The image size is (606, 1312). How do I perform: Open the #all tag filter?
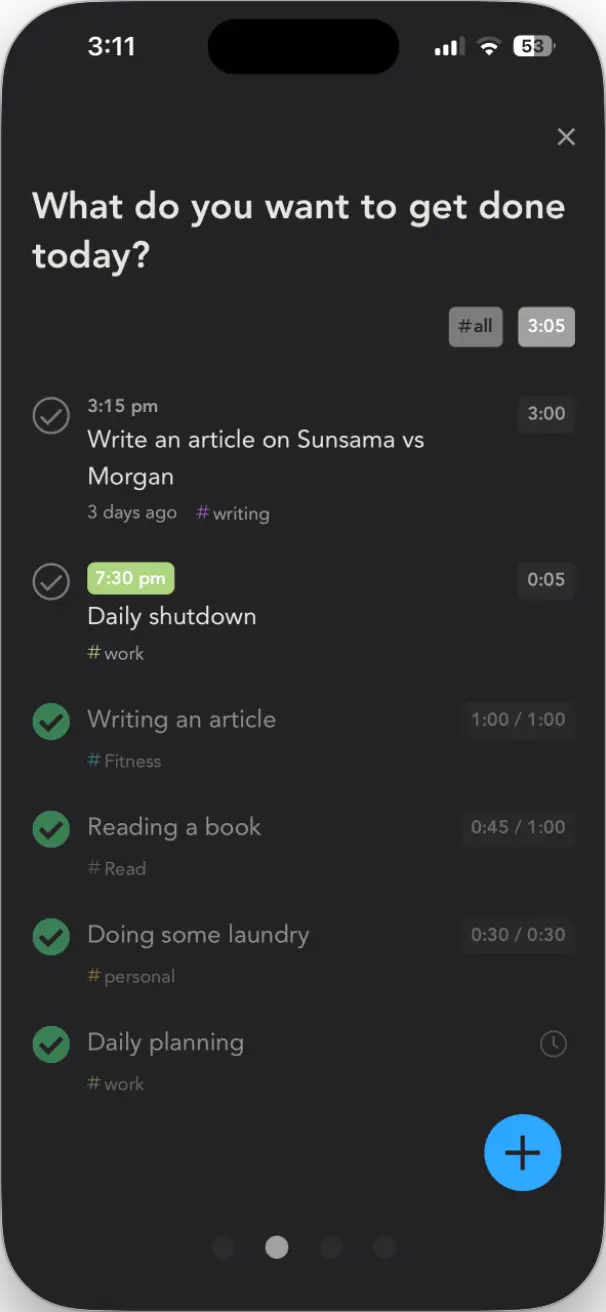tap(475, 326)
